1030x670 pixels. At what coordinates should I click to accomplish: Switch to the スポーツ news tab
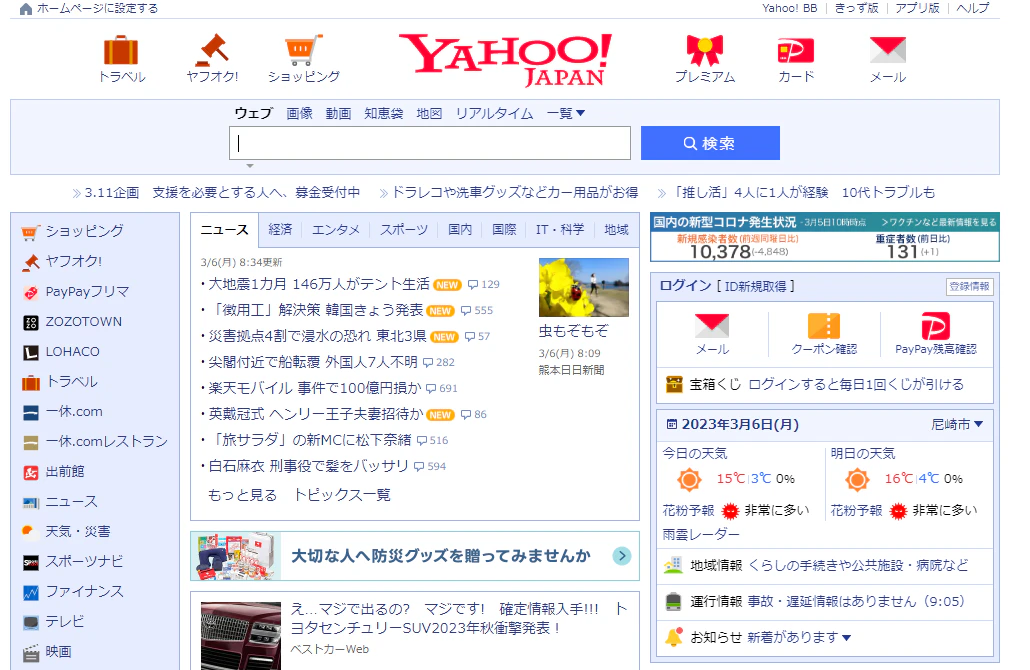(x=404, y=230)
